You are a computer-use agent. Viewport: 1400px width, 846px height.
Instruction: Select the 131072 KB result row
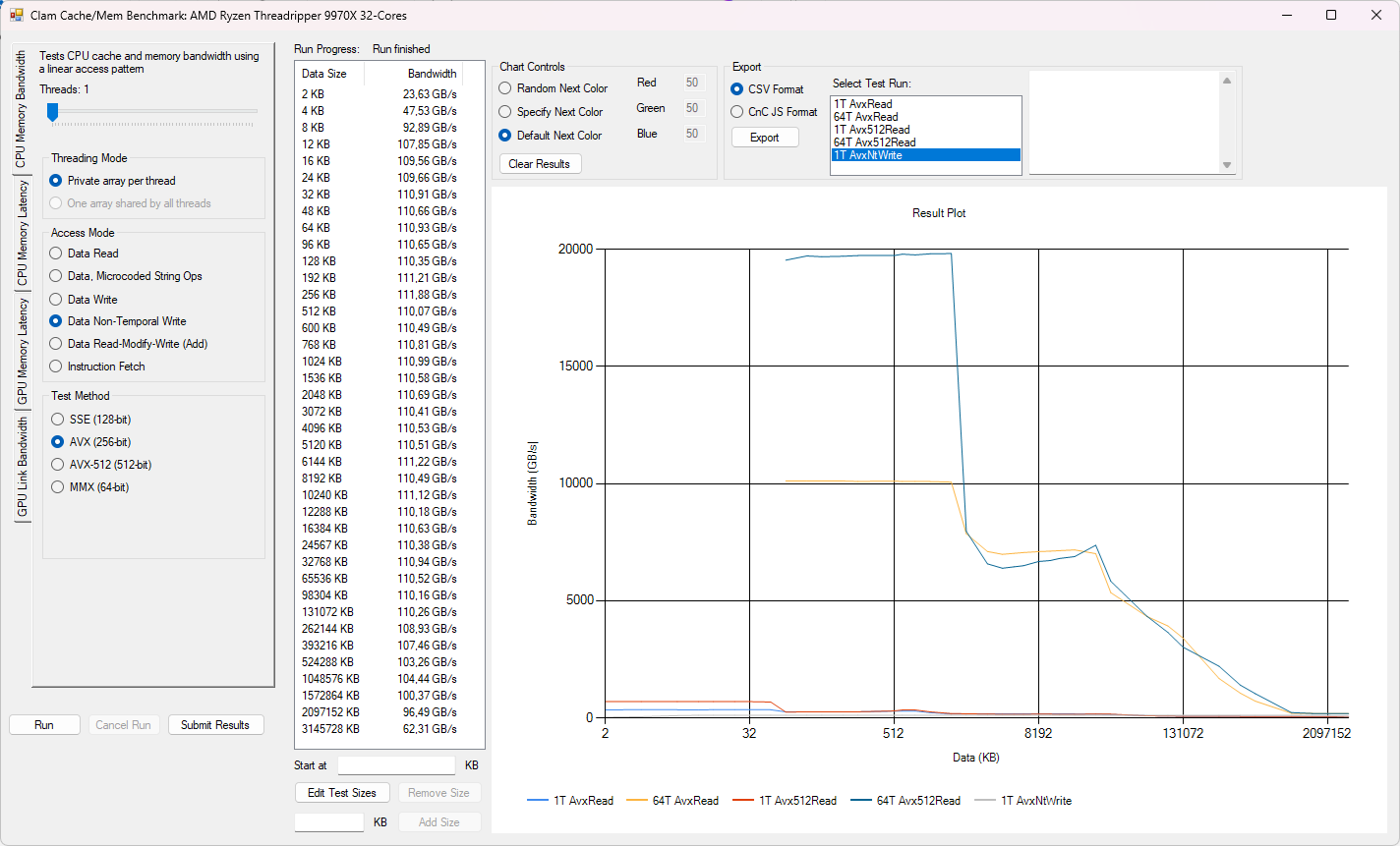point(379,612)
